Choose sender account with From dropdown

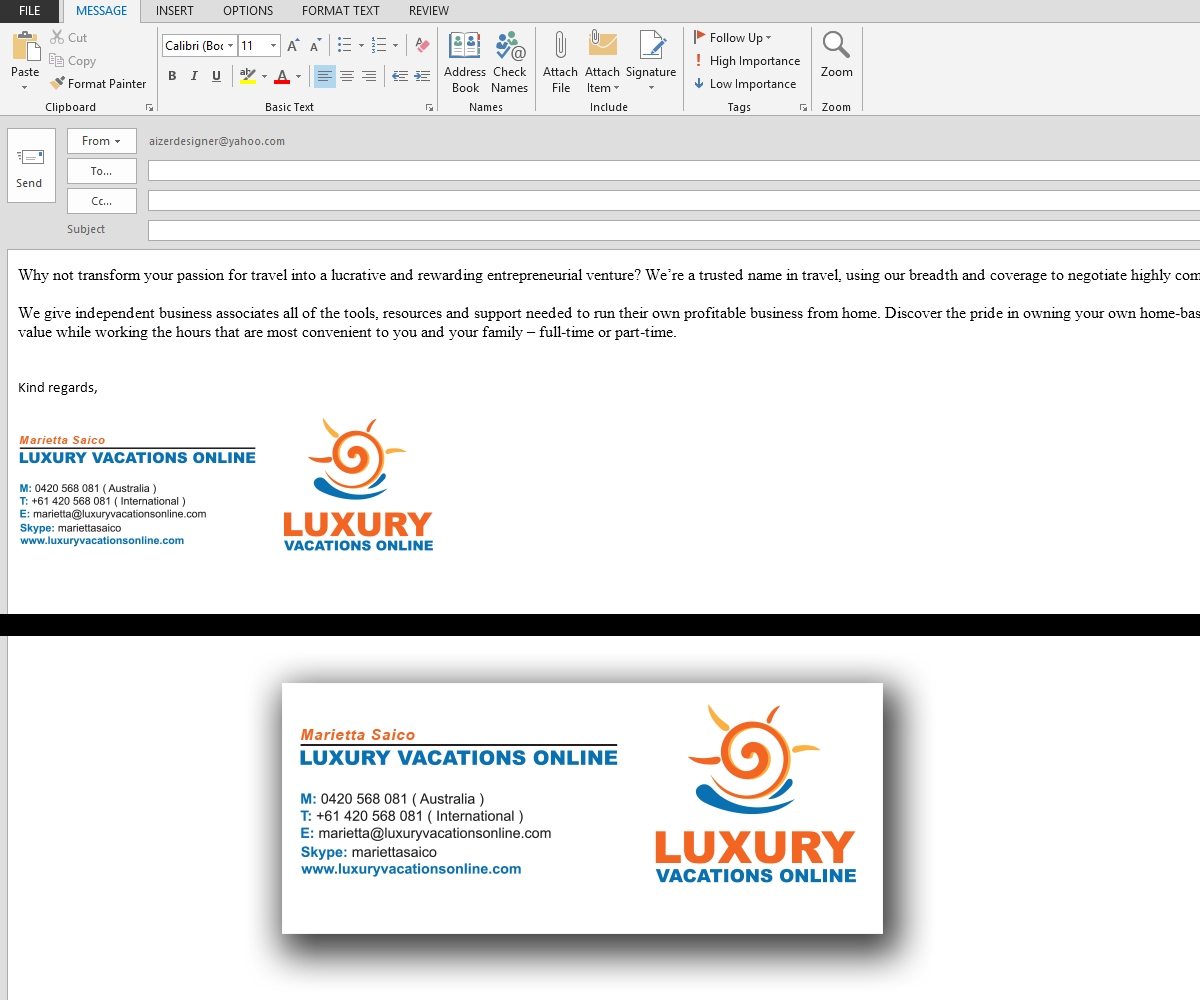[x=102, y=141]
